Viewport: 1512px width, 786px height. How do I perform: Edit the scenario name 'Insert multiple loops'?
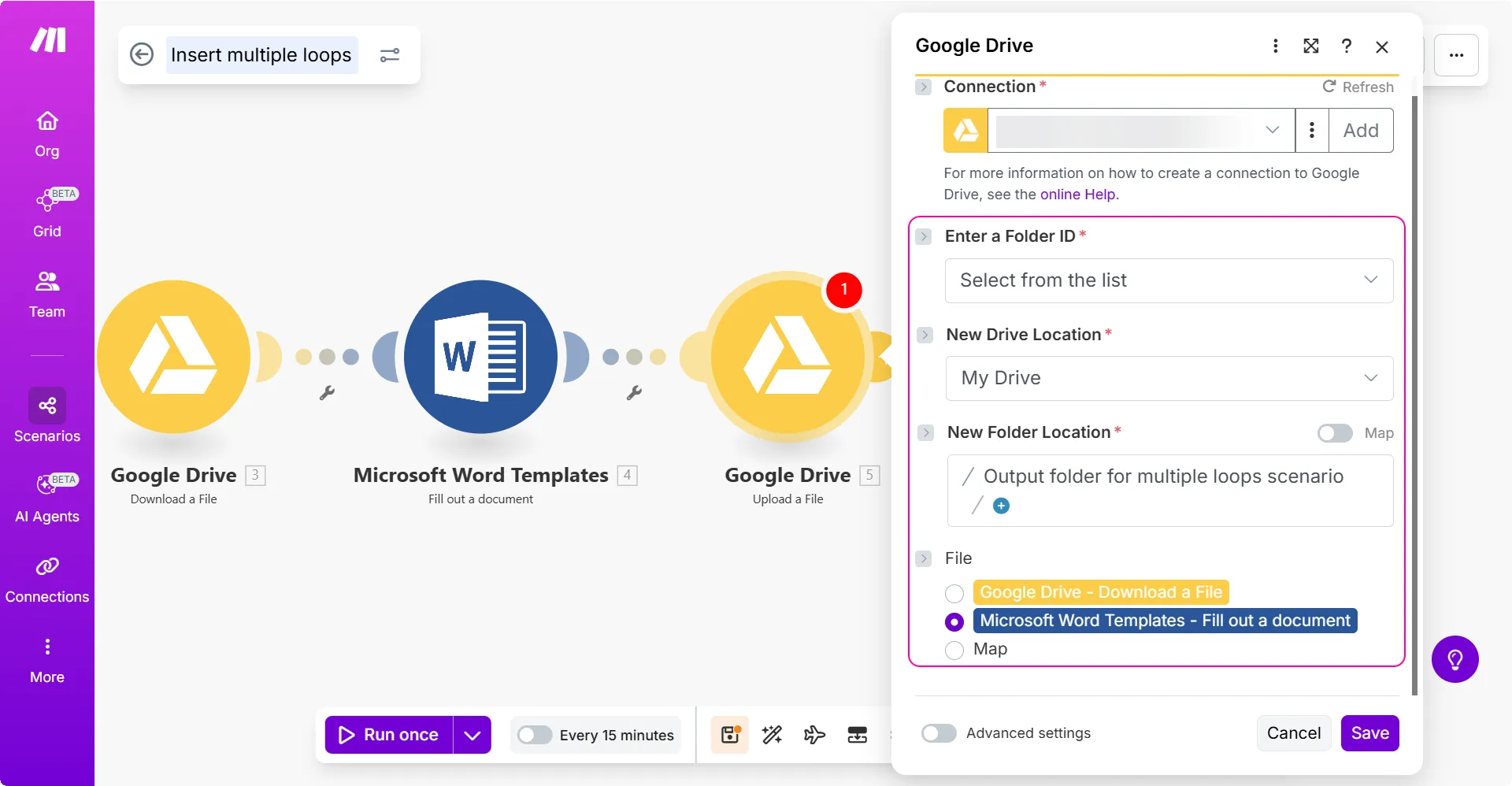click(261, 55)
